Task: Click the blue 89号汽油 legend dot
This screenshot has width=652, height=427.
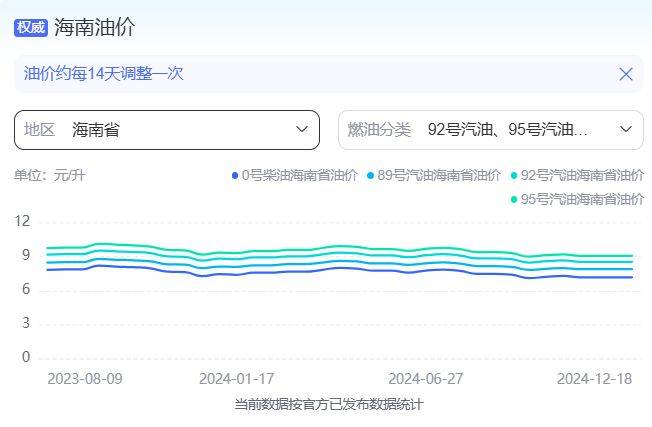Action: 370,176
